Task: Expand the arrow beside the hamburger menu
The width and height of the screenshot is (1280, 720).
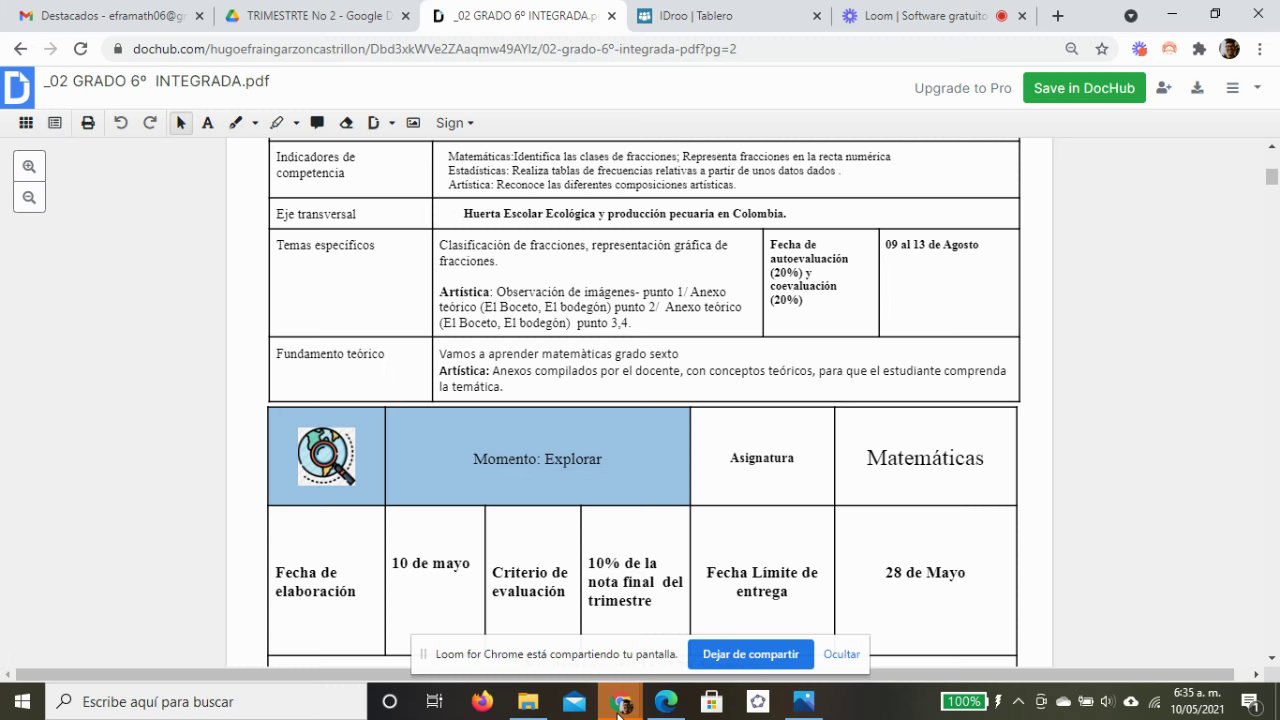Action: (1257, 88)
